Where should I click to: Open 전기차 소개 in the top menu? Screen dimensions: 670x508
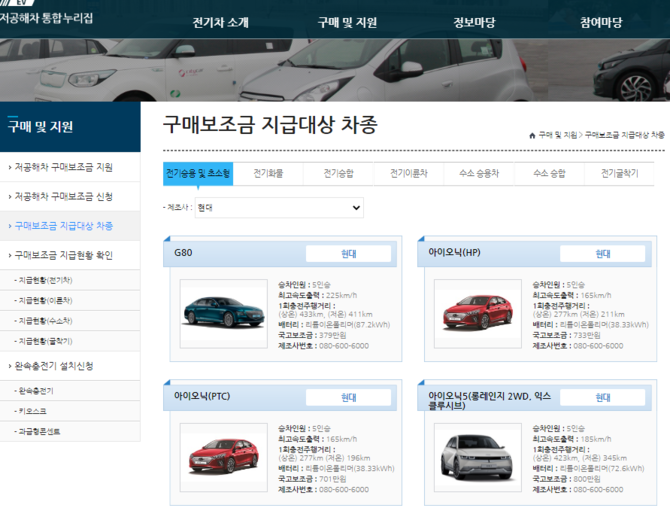click(220, 22)
